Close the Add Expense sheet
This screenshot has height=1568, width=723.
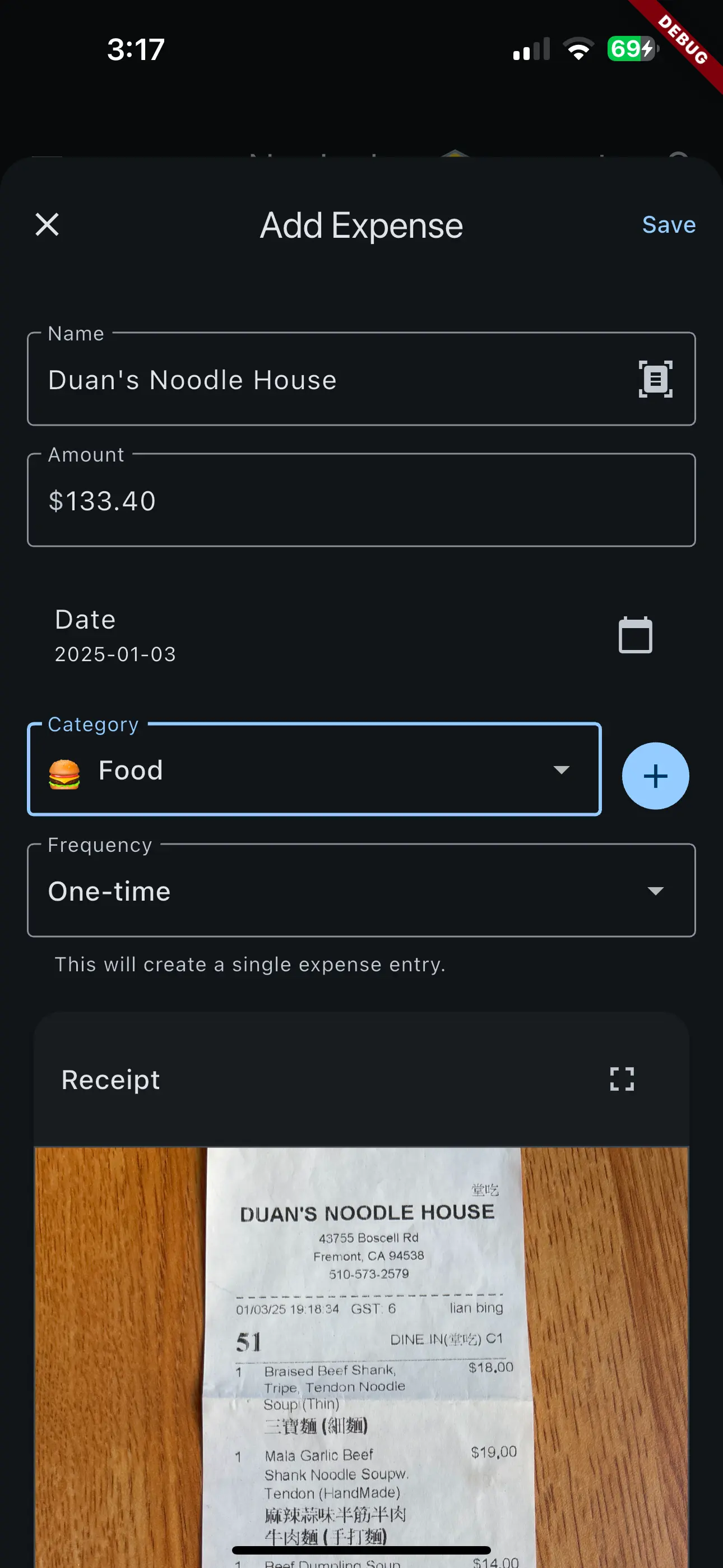(47, 225)
